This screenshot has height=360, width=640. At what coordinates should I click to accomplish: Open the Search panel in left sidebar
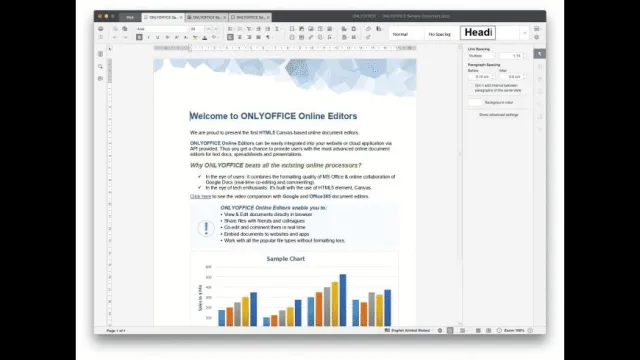(100, 66)
